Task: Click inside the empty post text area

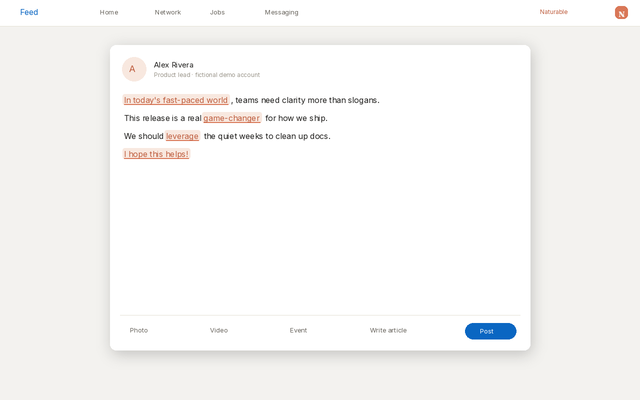Action: (320, 237)
